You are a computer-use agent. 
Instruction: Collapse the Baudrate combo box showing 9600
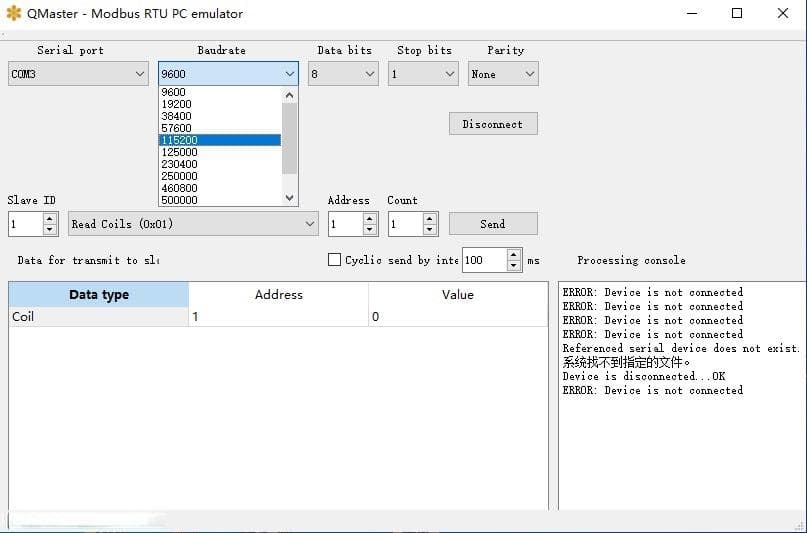coord(228,74)
